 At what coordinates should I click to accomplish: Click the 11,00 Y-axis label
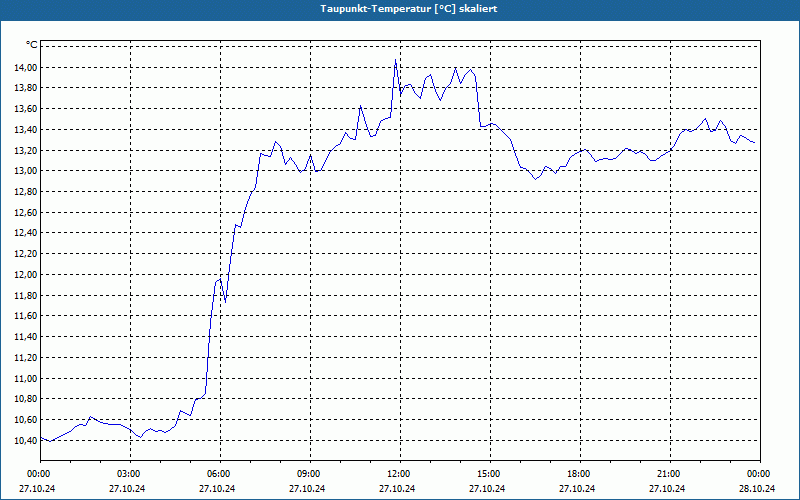[25, 378]
